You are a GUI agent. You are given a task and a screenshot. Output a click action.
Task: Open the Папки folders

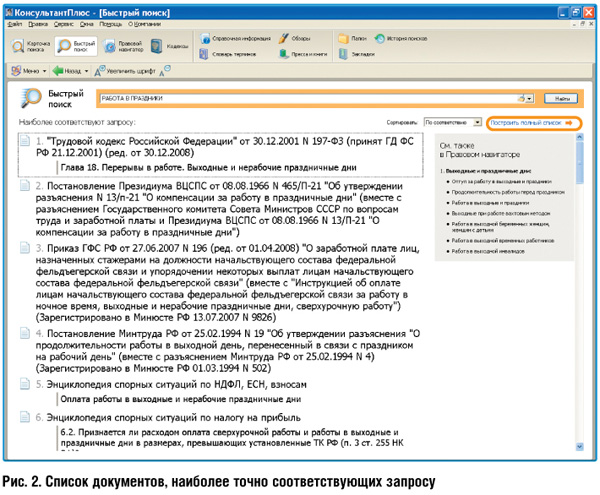352,38
